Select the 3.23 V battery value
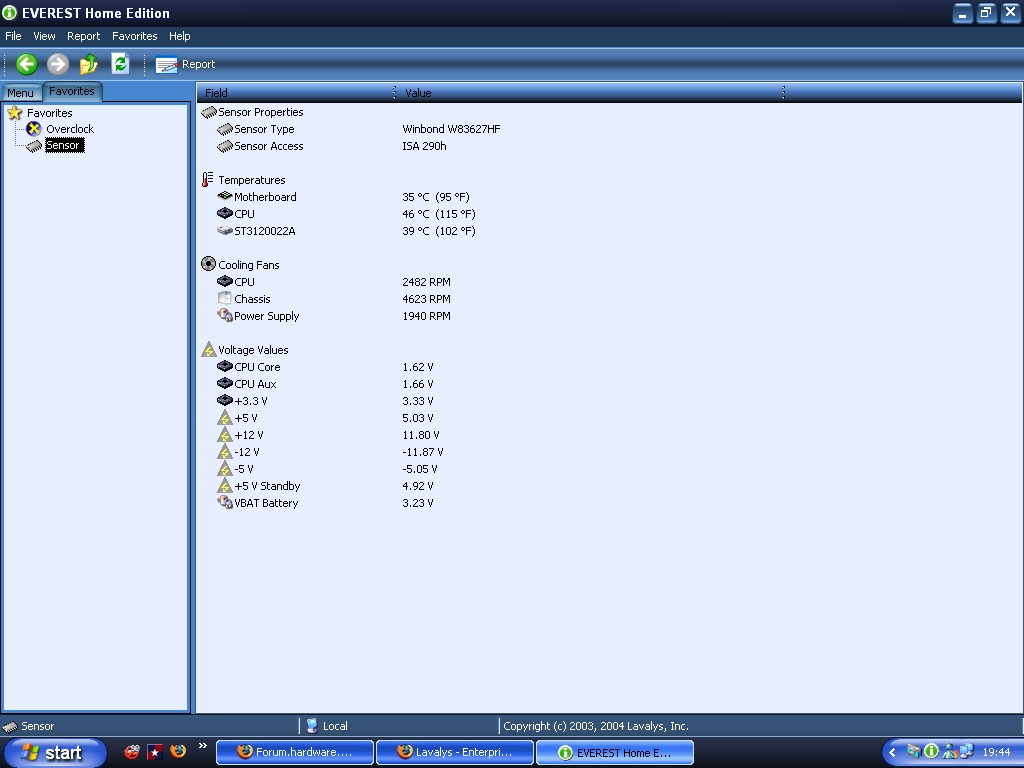This screenshot has height=768, width=1024. click(x=418, y=503)
